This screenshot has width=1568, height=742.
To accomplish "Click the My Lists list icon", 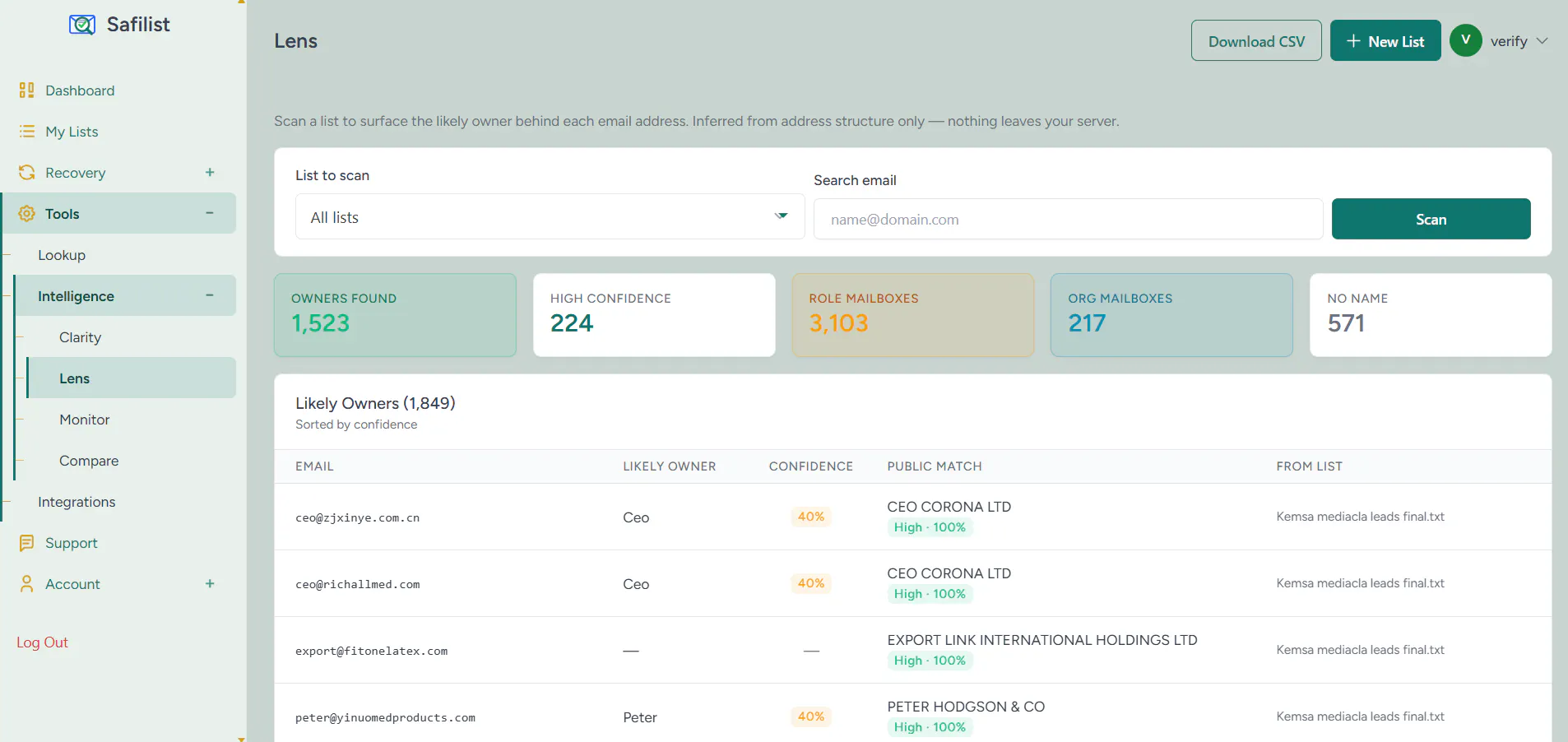I will coord(26,132).
